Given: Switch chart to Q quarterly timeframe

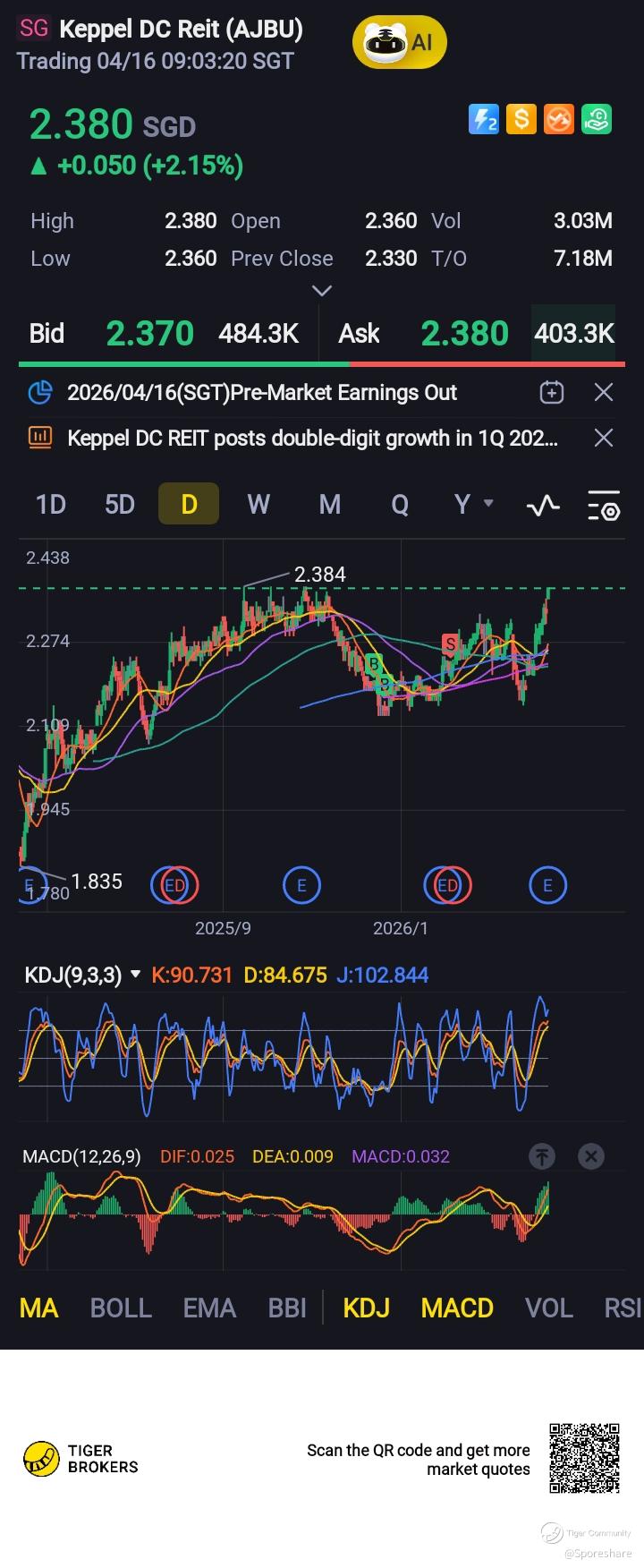Looking at the screenshot, I should [x=400, y=505].
